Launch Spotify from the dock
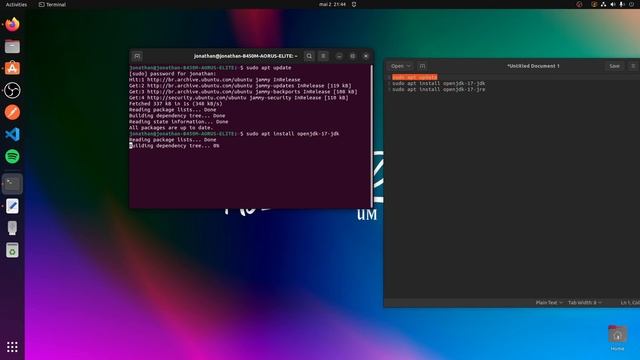This screenshot has width=640, height=360. click(x=12, y=156)
